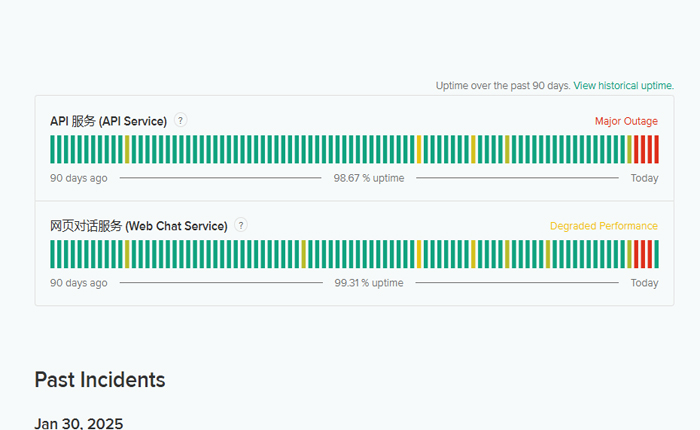
Task: Click the first red bar in API Service row
Action: [635, 149]
